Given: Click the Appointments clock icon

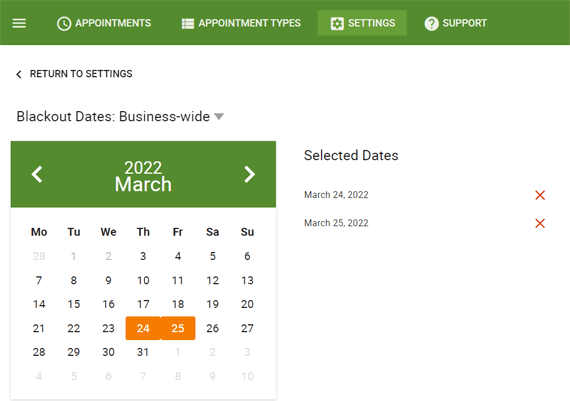Looking at the screenshot, I should [x=64, y=23].
